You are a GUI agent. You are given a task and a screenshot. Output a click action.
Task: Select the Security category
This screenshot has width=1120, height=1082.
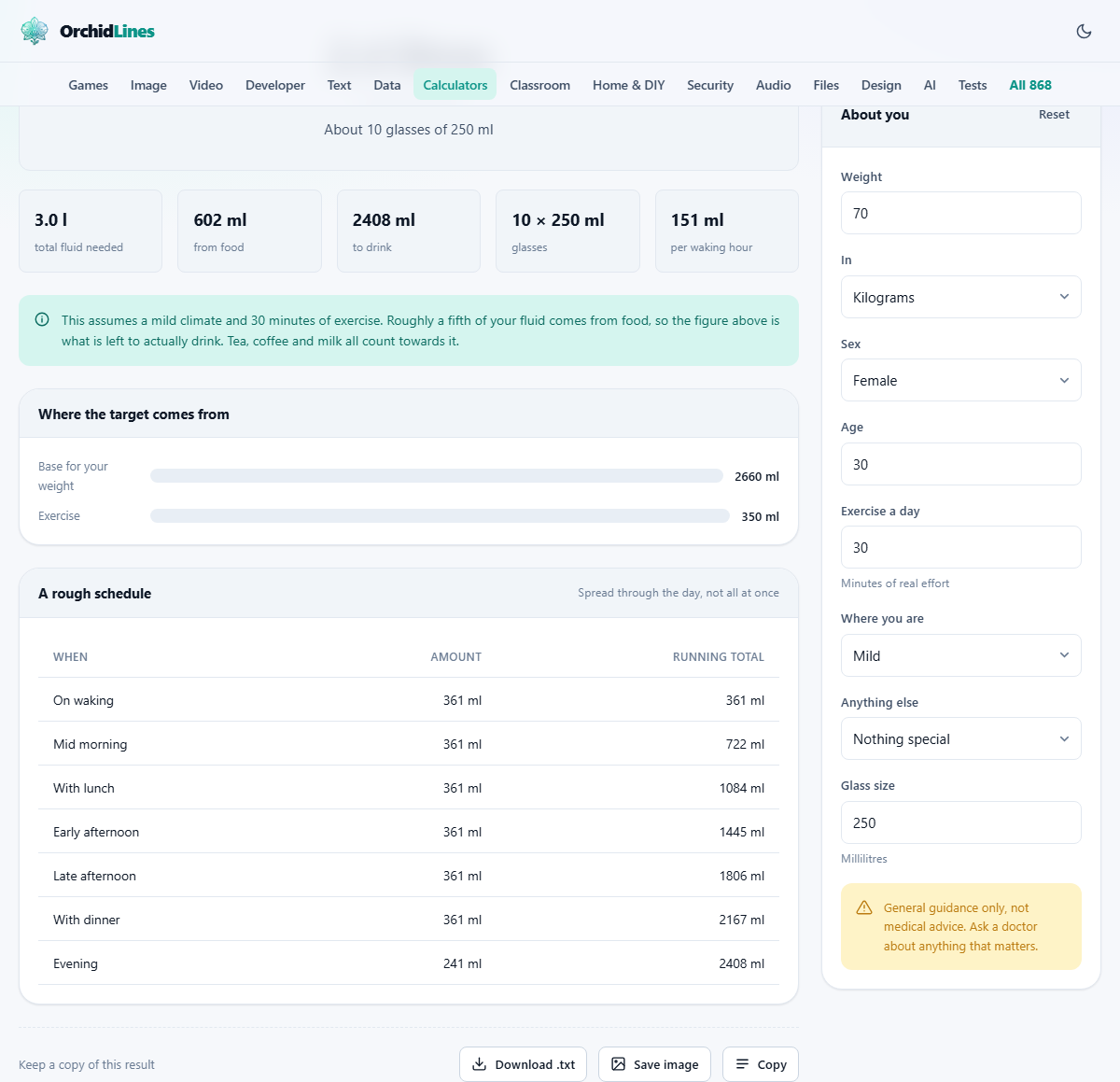[x=710, y=85]
